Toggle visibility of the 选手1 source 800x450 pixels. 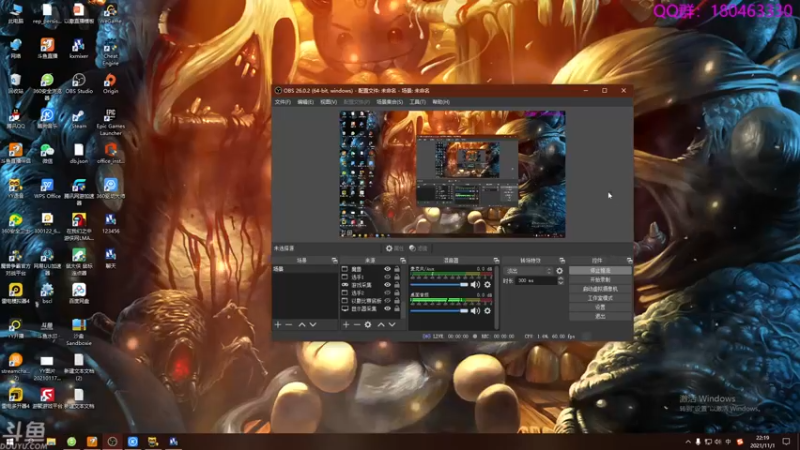(x=387, y=277)
